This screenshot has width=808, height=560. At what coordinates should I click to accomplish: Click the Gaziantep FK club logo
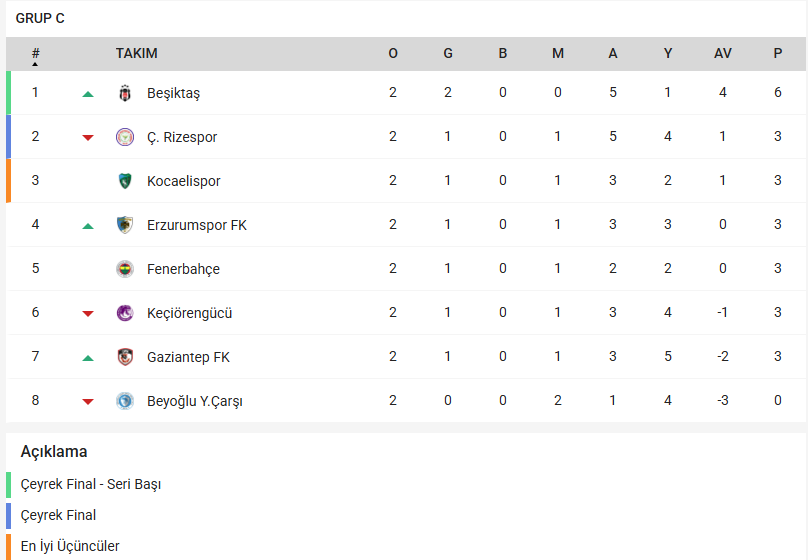[x=124, y=357]
